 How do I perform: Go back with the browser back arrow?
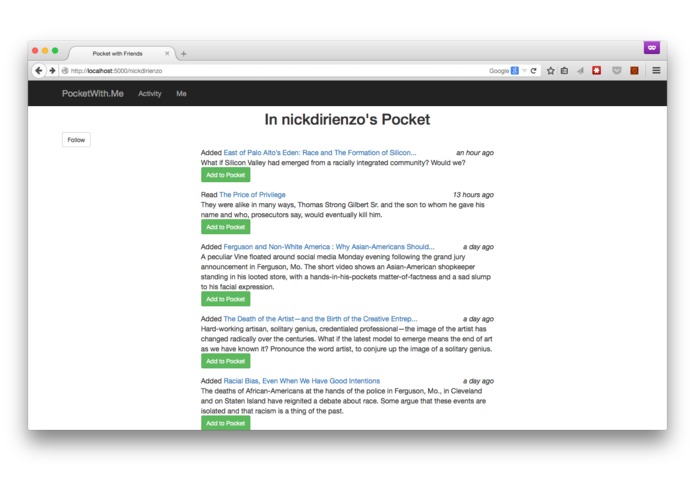click(x=39, y=70)
